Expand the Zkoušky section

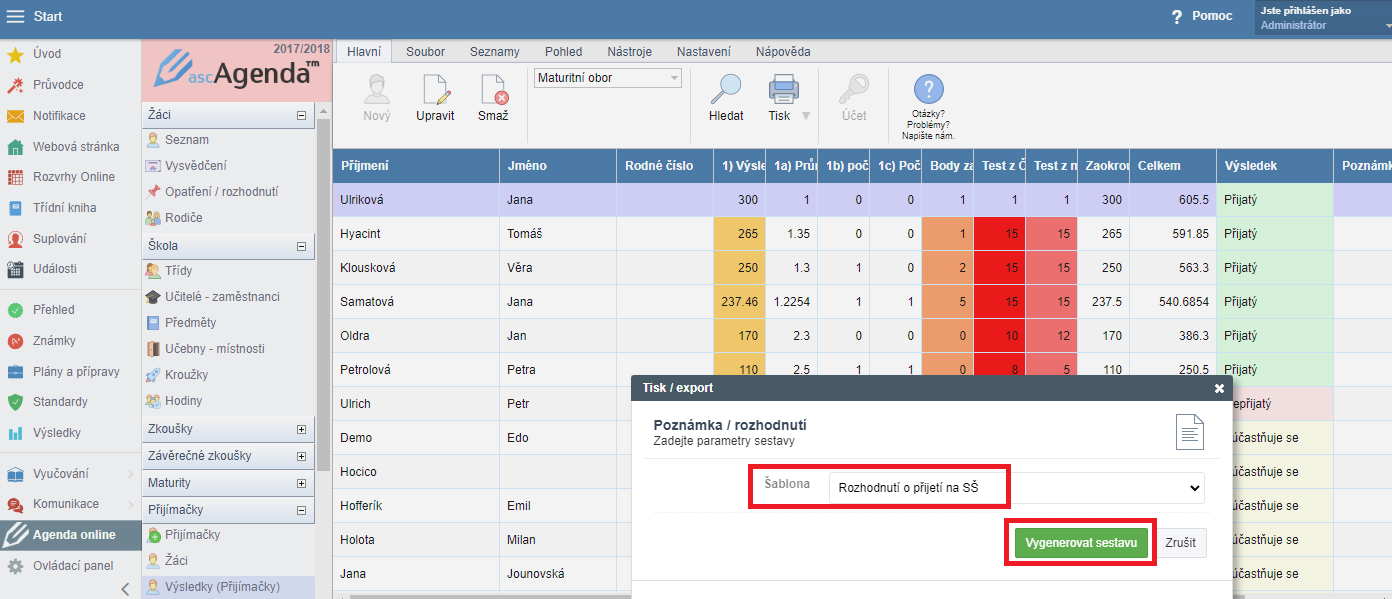point(301,430)
